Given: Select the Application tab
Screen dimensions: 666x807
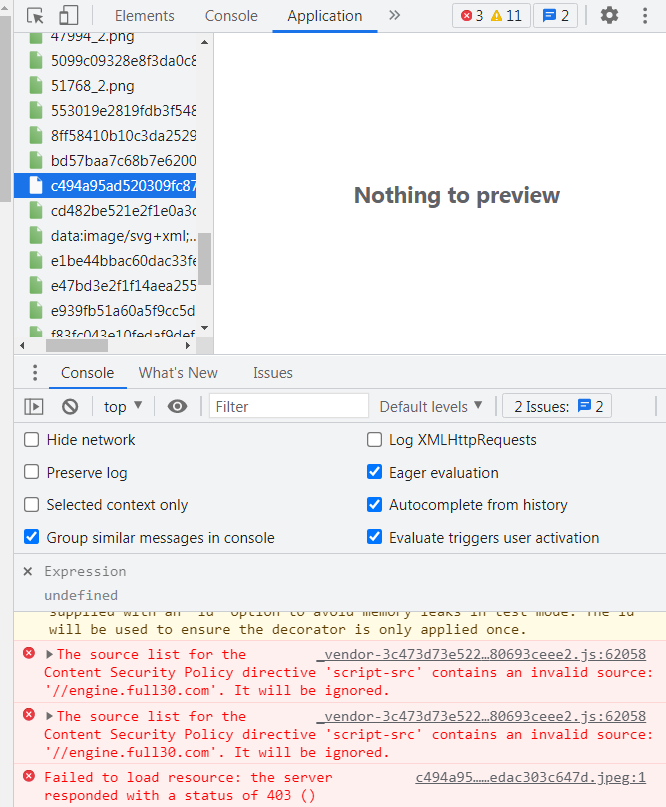Looking at the screenshot, I should [x=325, y=16].
